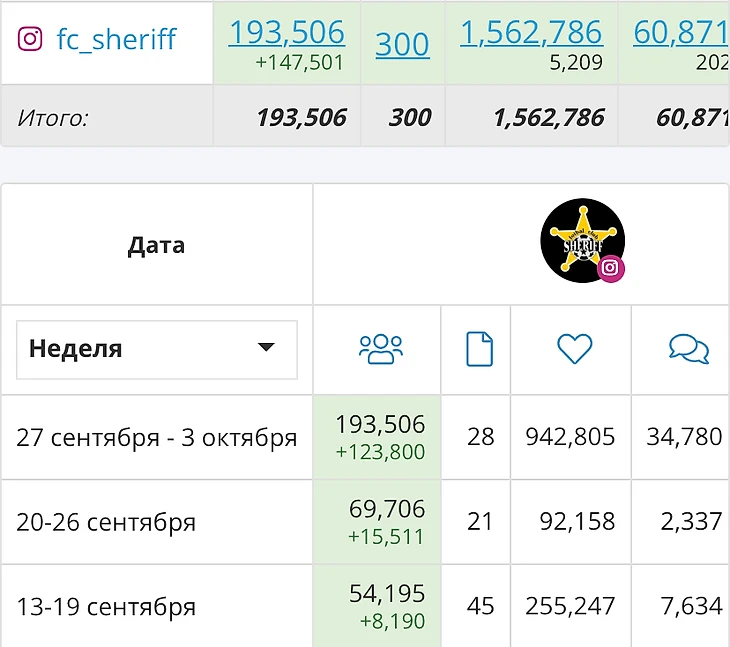This screenshot has width=730, height=647.
Task: Sort by the posts document icon
Action: pos(480,349)
